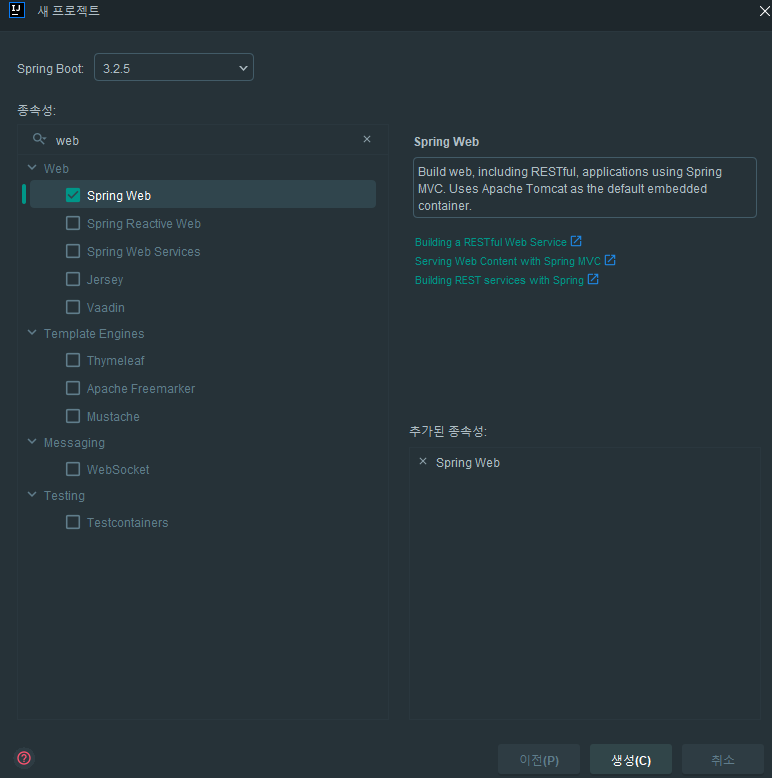Select the Spring Reactive Web label
772x778 pixels.
144,224
